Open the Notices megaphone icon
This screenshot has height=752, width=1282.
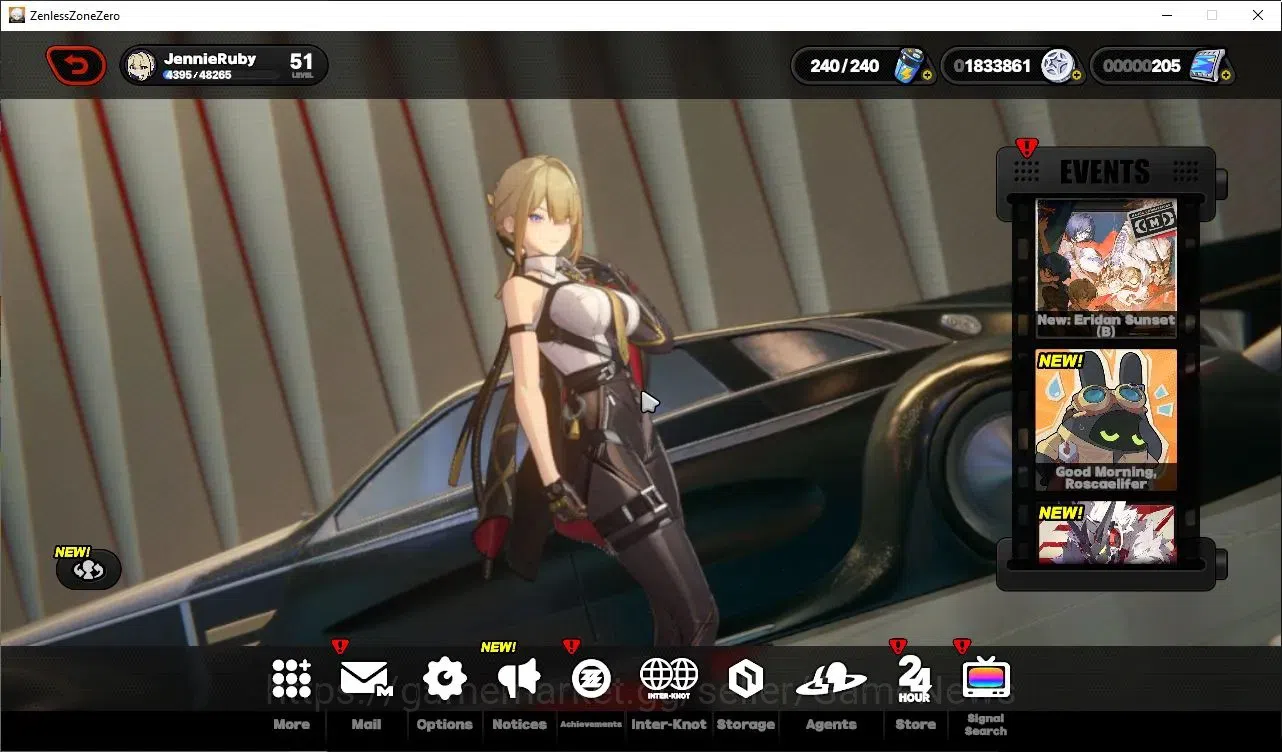click(519, 679)
